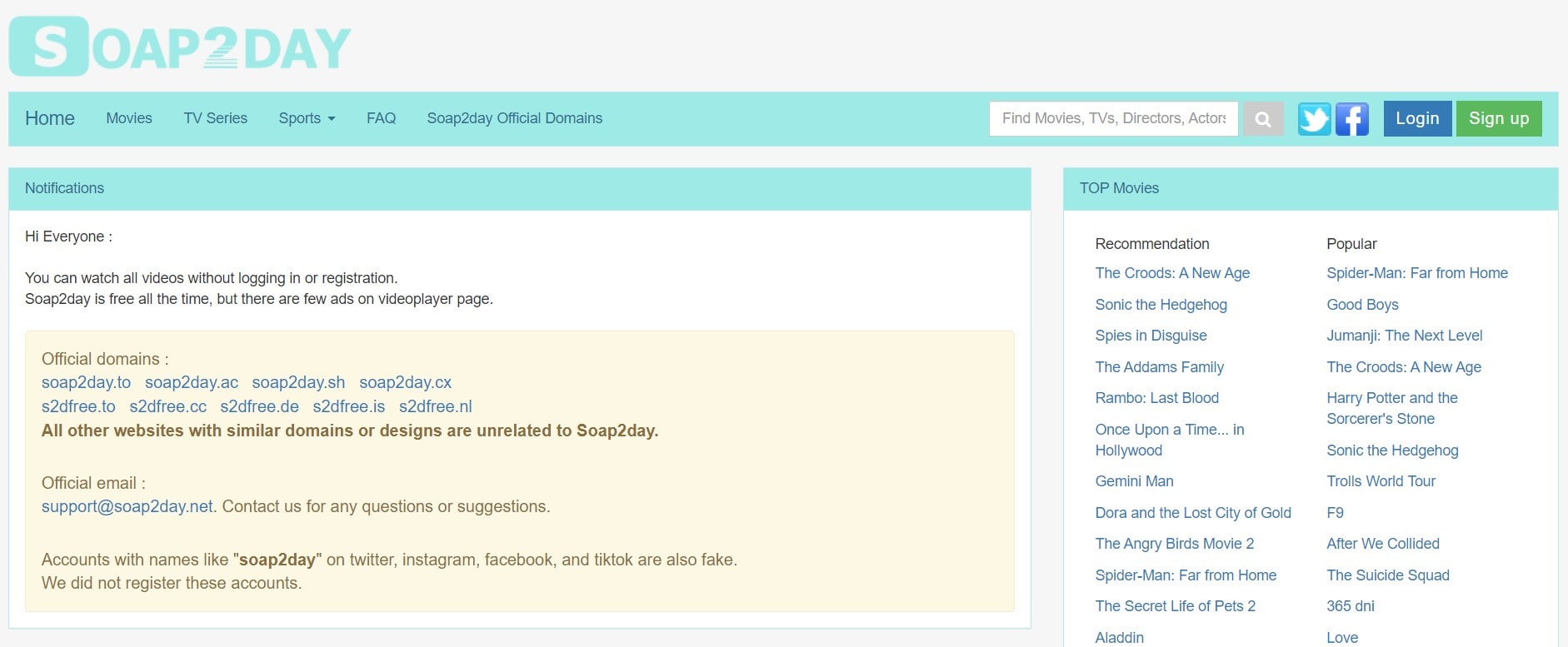Open the TV Series section
Screen dimensions: 1568x647
click(215, 118)
